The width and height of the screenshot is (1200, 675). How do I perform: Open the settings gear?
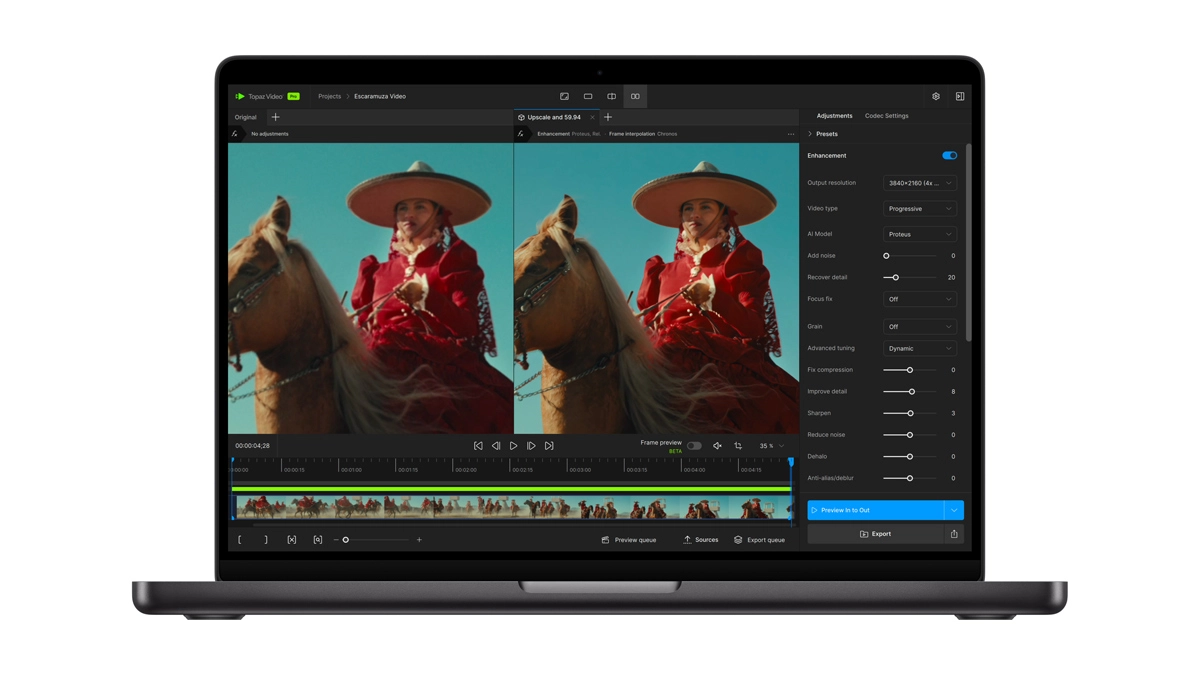[935, 96]
